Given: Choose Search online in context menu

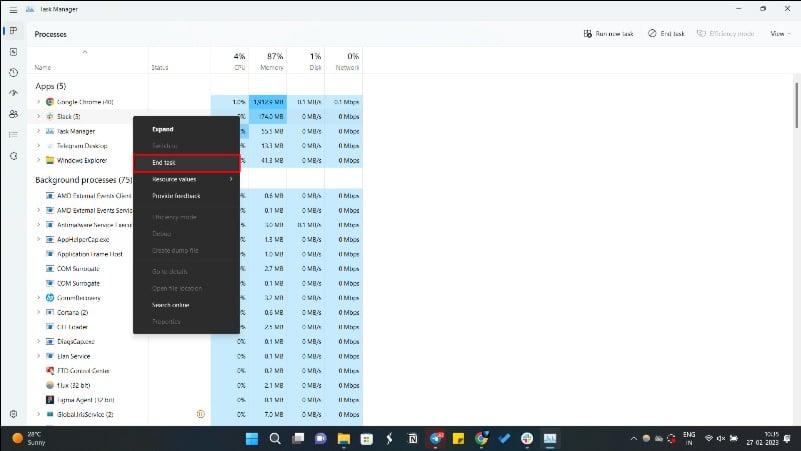Looking at the screenshot, I should 186,305.
